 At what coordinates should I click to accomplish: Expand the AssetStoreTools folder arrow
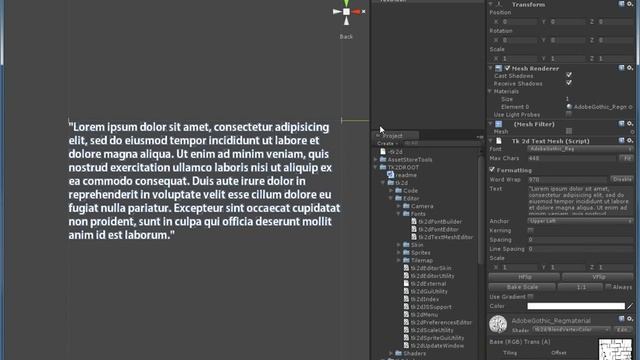tap(376, 160)
